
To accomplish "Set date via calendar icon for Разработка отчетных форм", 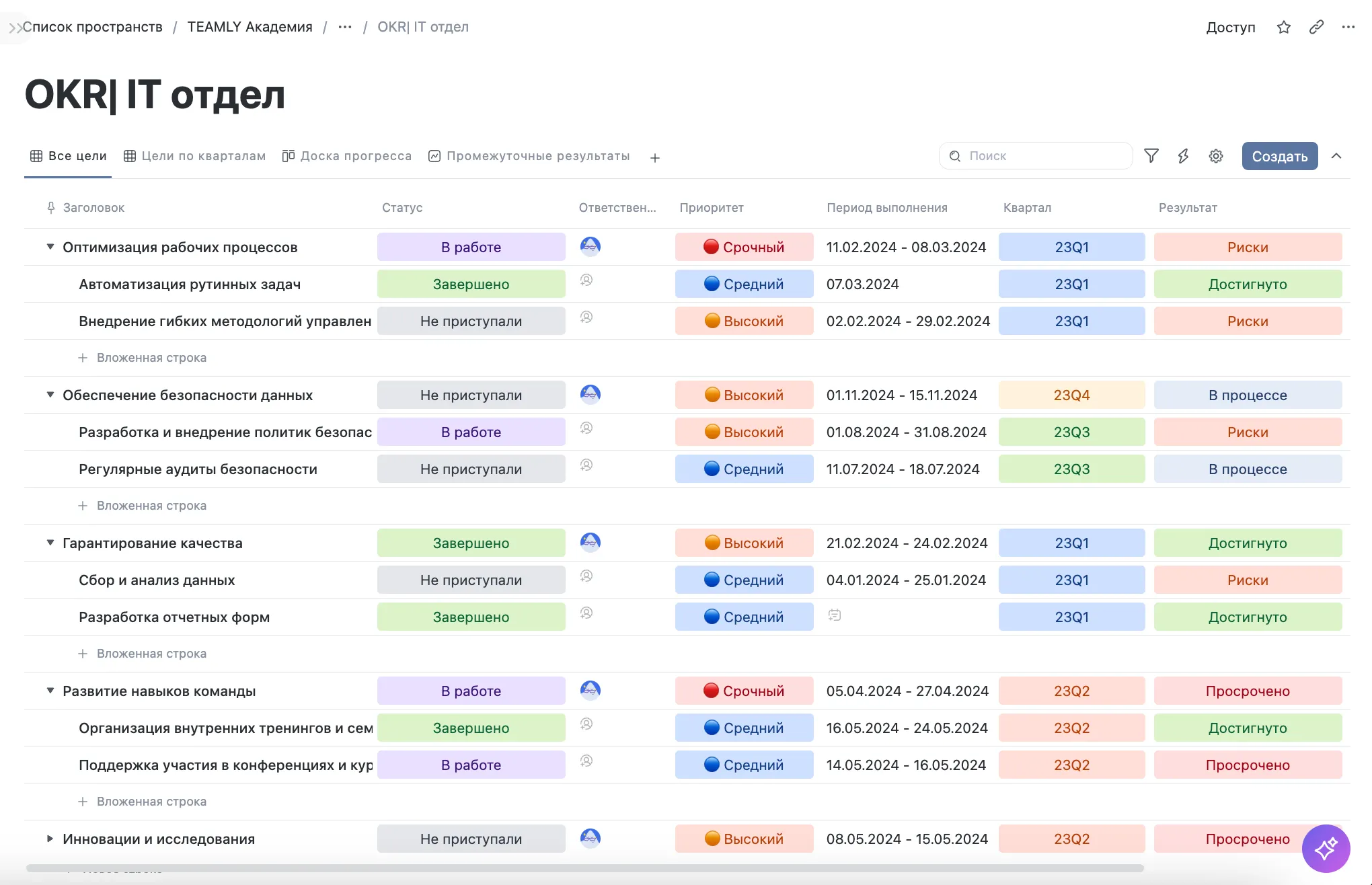I will (x=834, y=615).
